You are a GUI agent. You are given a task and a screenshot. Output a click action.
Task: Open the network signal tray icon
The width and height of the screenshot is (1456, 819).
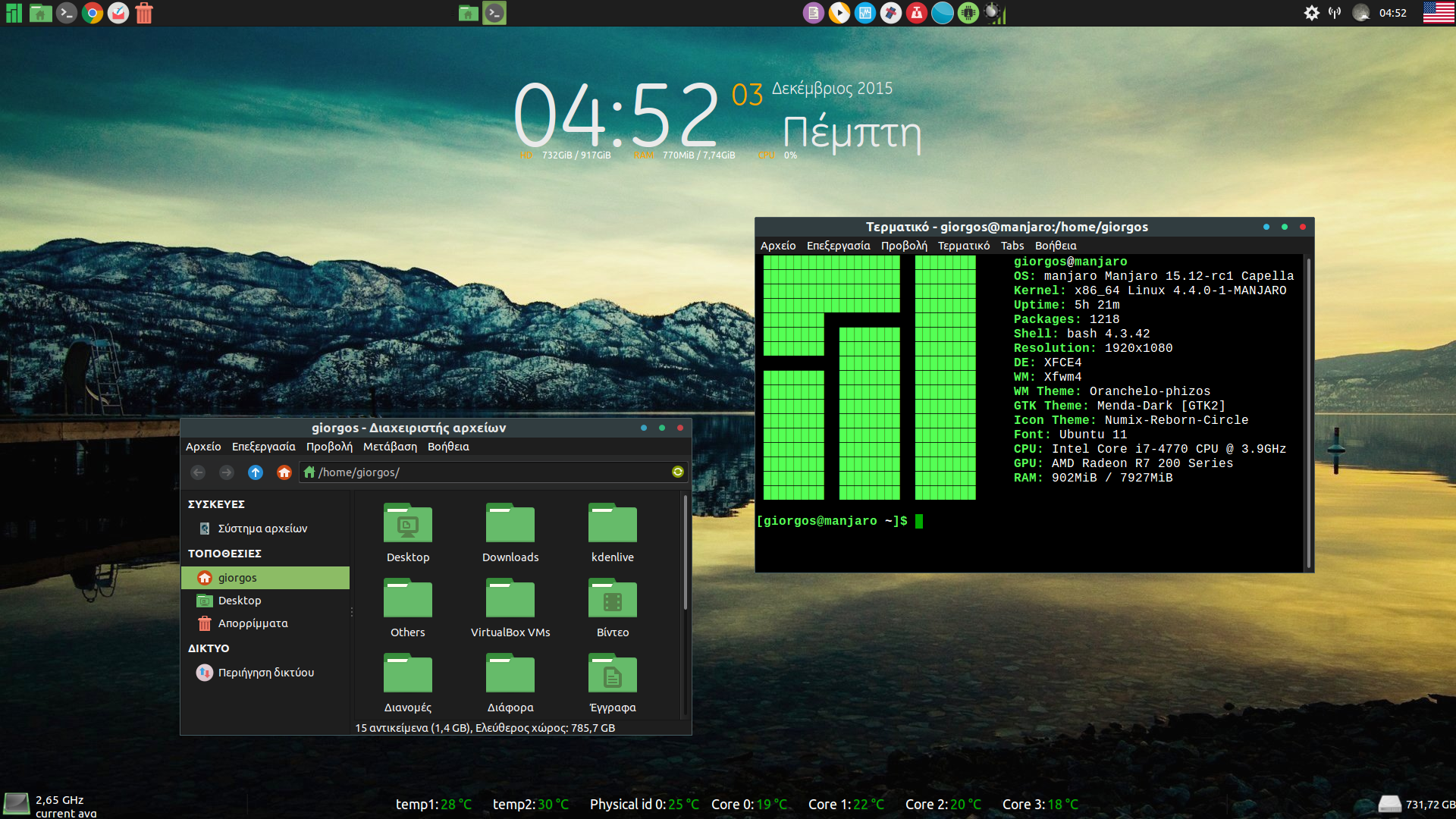pos(1335,13)
